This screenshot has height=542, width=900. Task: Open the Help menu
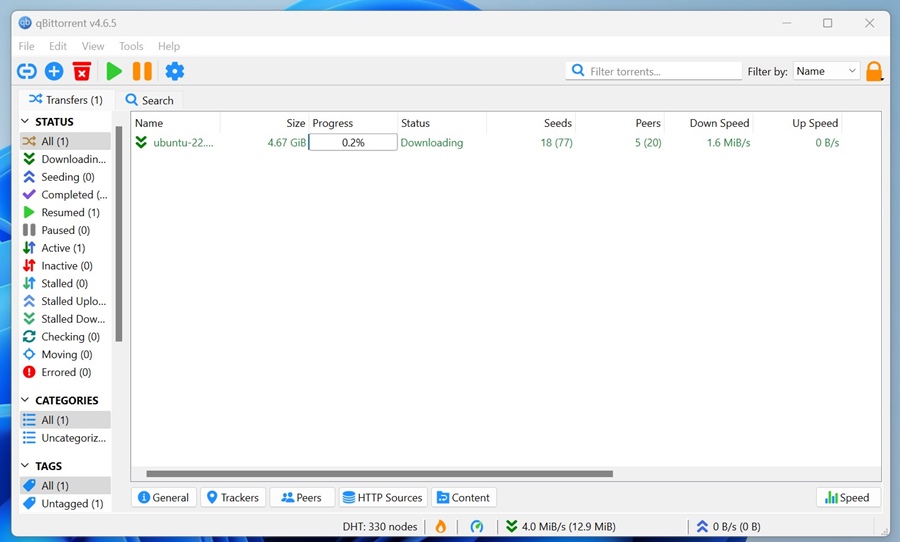pos(169,46)
